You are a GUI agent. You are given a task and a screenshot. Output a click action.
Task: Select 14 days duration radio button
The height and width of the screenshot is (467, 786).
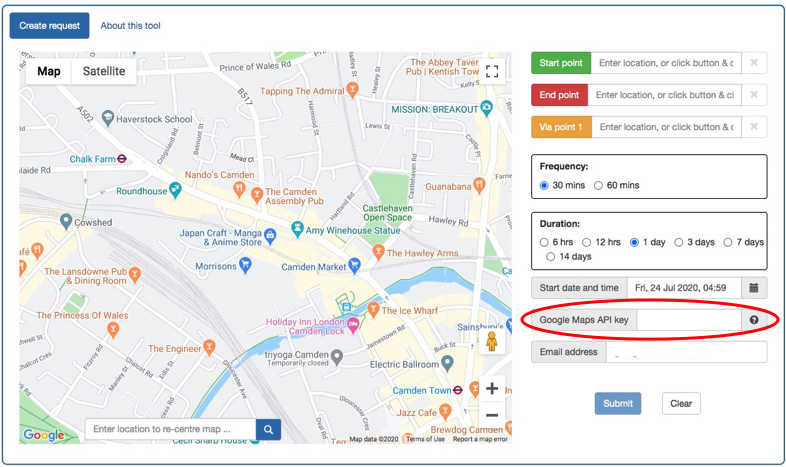[551, 257]
